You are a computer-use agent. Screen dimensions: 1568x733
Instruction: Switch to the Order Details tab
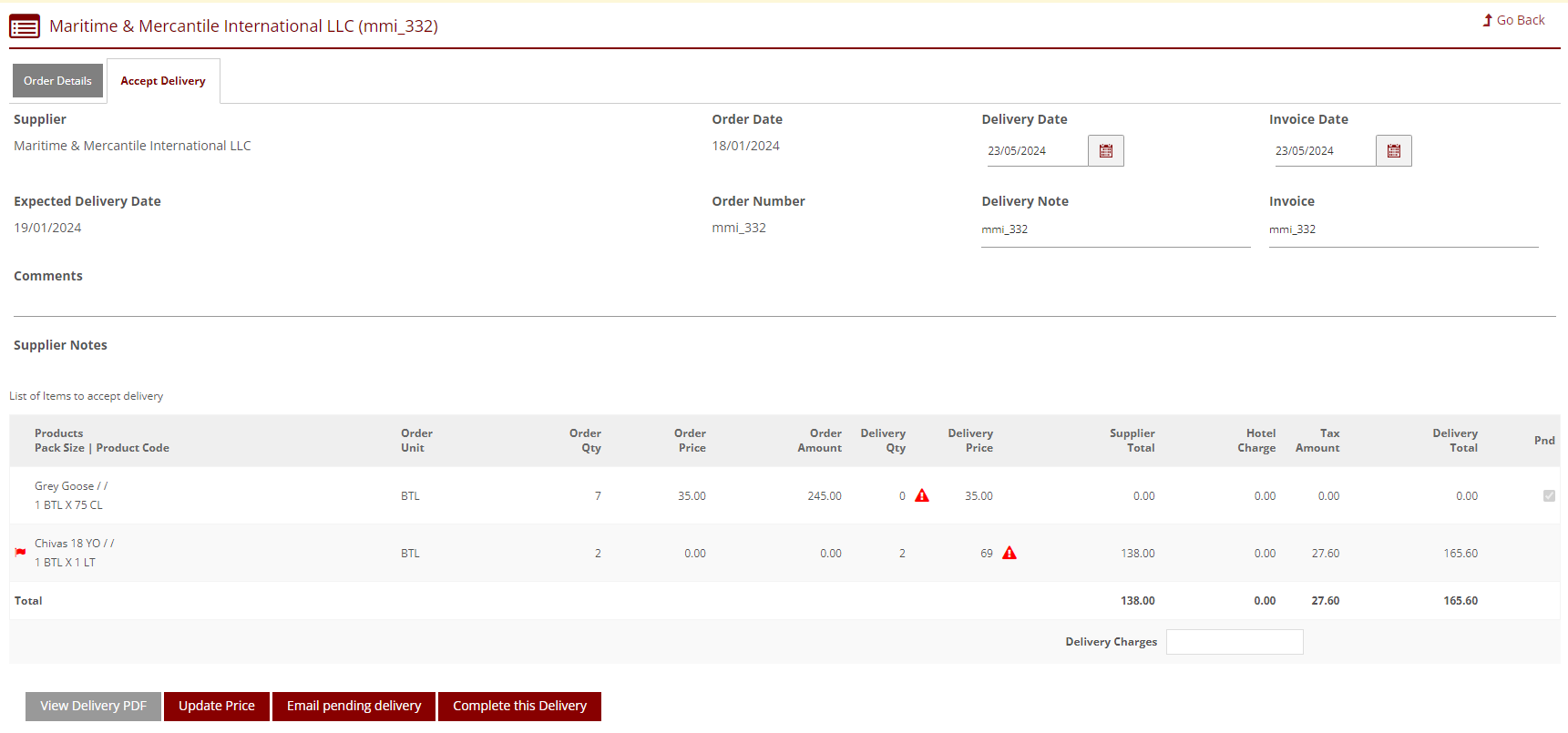[57, 81]
